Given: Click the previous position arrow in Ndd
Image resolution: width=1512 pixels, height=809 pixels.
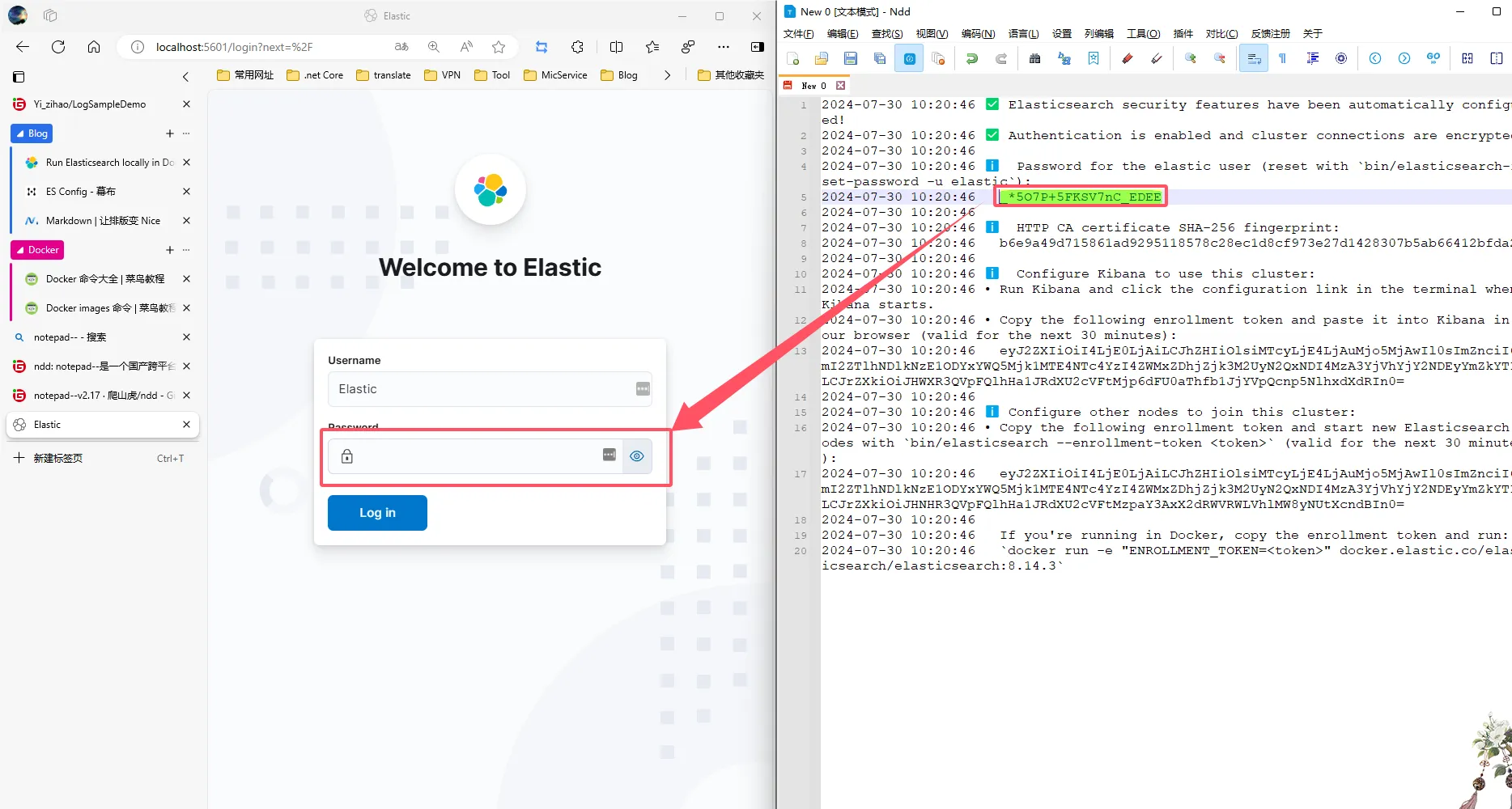Looking at the screenshot, I should point(1375,58).
